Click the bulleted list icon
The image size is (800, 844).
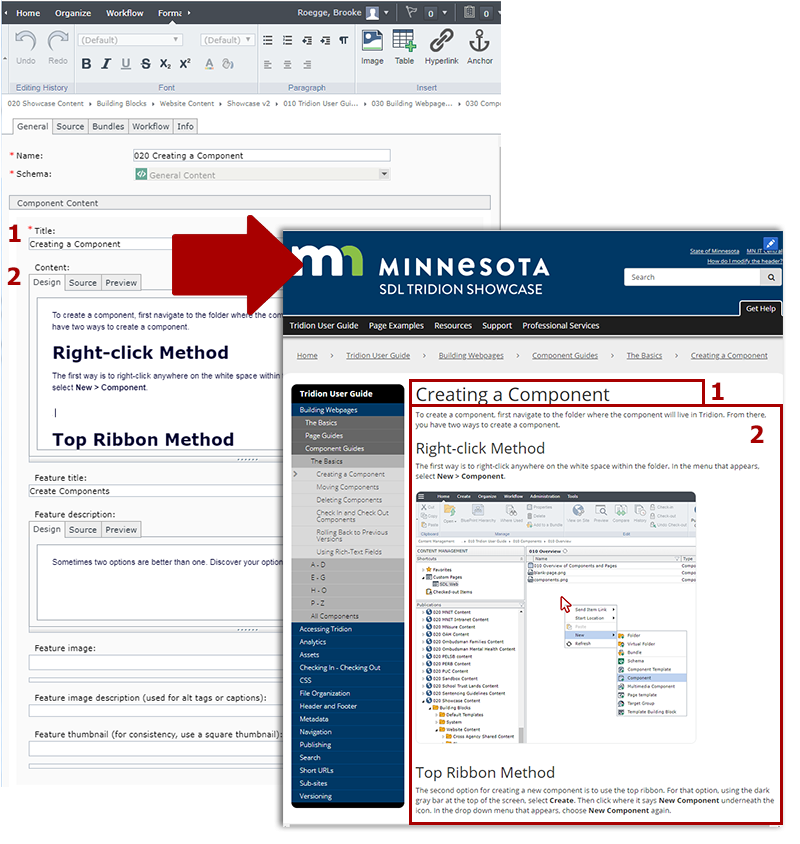pyautogui.click(x=267, y=41)
